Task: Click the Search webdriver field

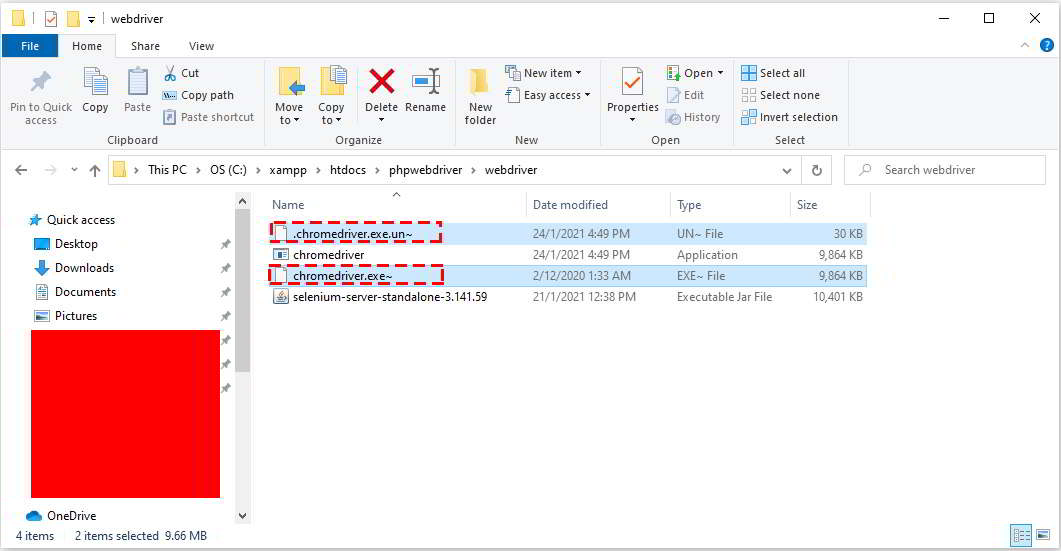Action: (x=945, y=170)
